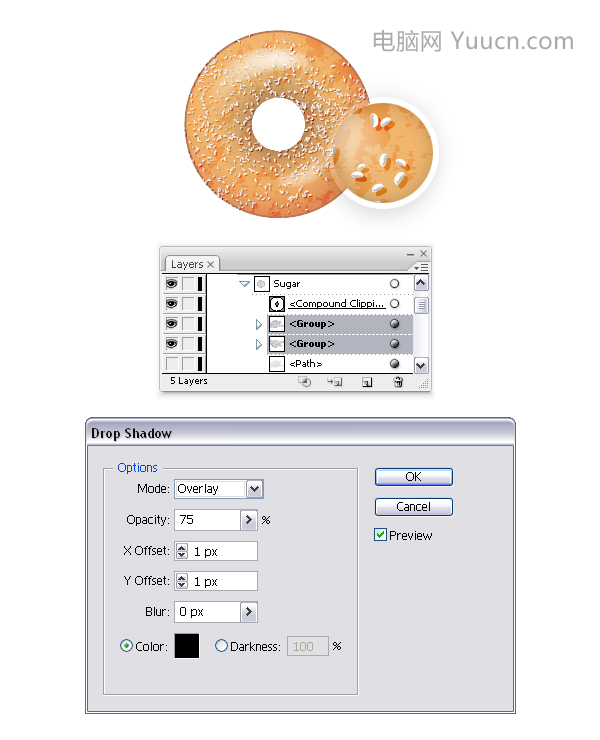This screenshot has width=600, height=740.
Task: Click the Sugar layer target circle
Action: [394, 284]
